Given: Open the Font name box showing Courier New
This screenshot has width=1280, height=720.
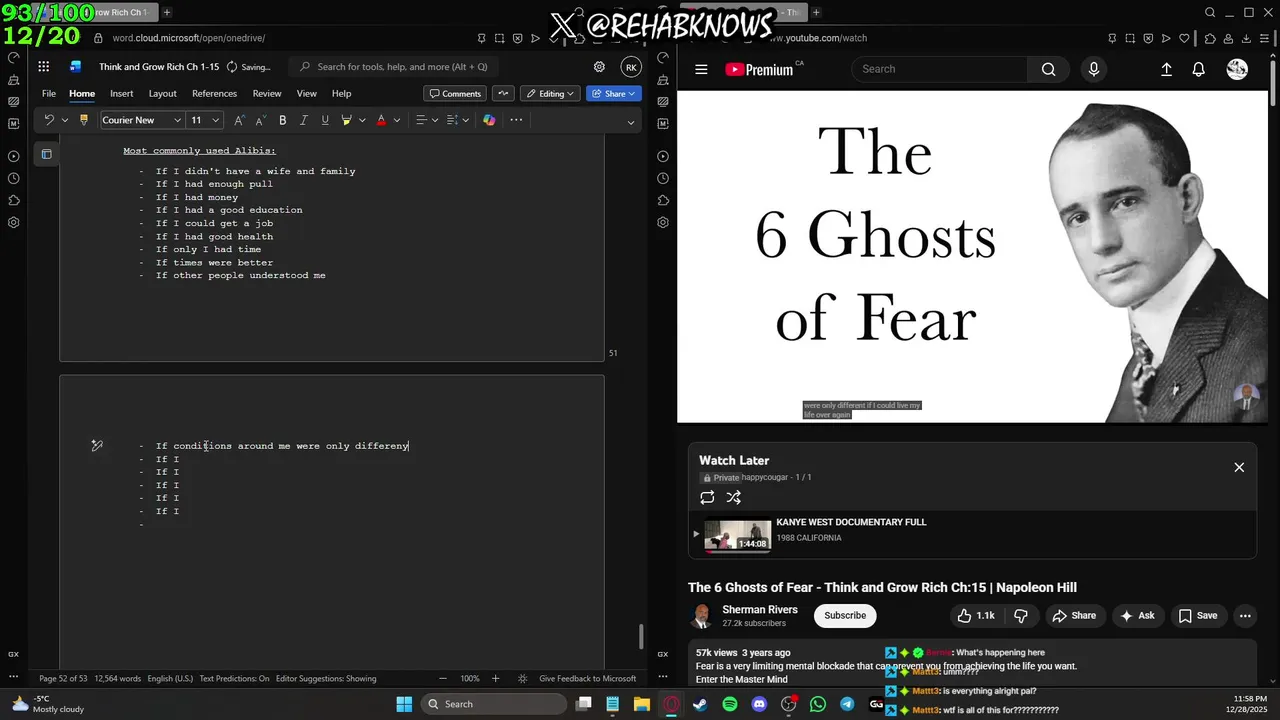Looking at the screenshot, I should [141, 120].
